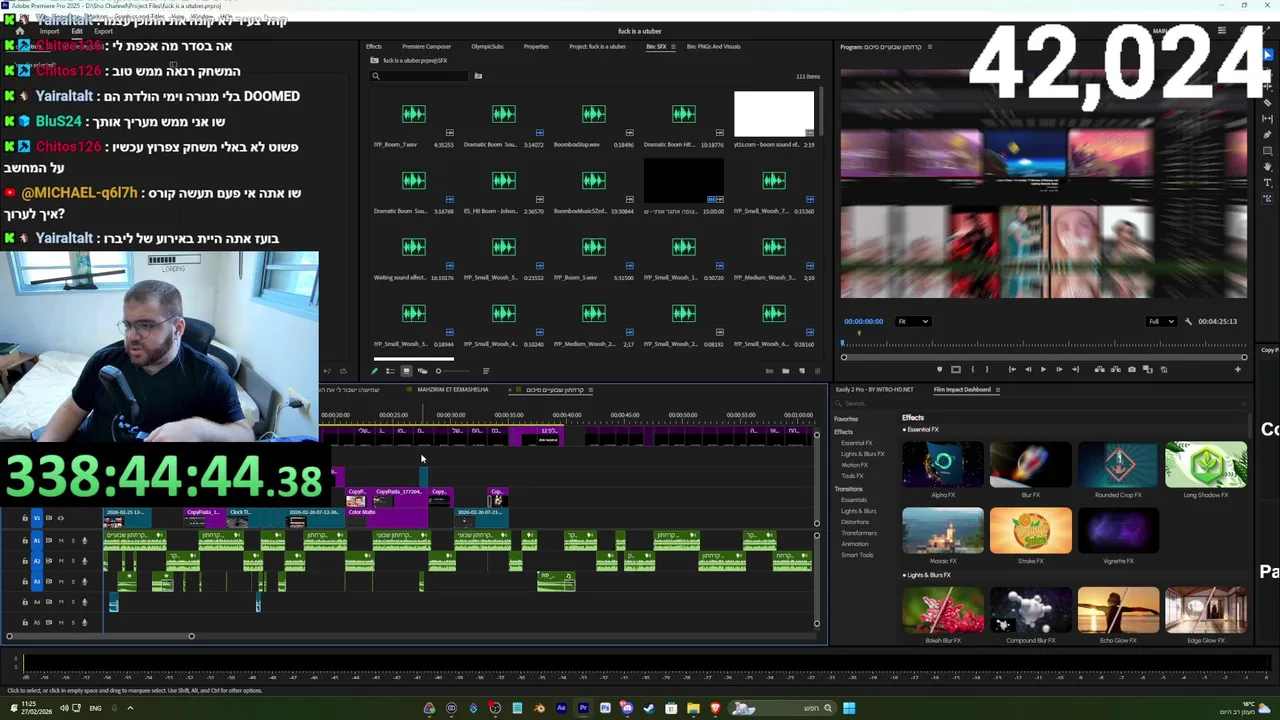Open Favorites in Film Impact sidebar
Viewport: 1280px width, 720px height.
846,419
